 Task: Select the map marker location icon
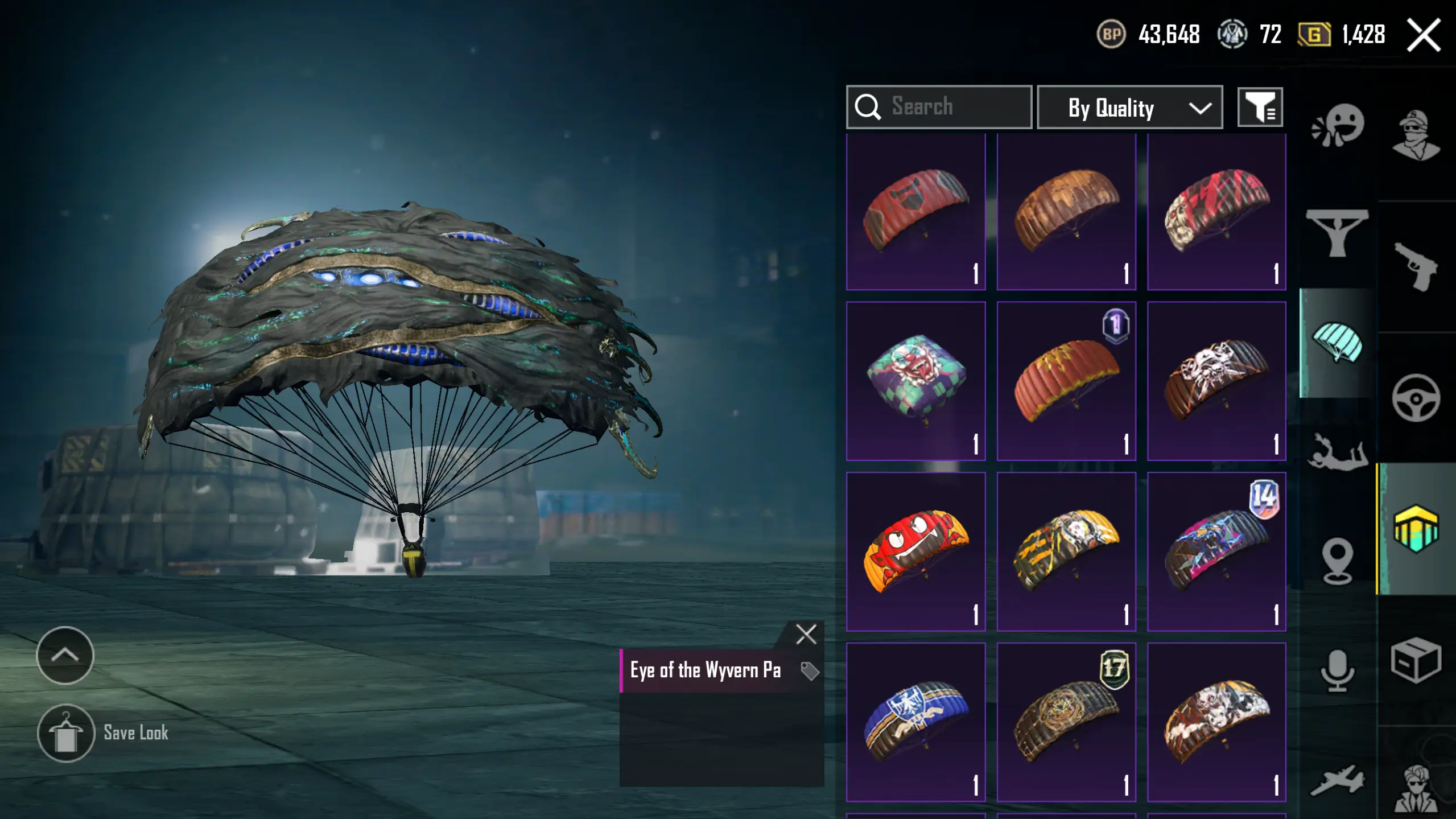pyautogui.click(x=1337, y=561)
